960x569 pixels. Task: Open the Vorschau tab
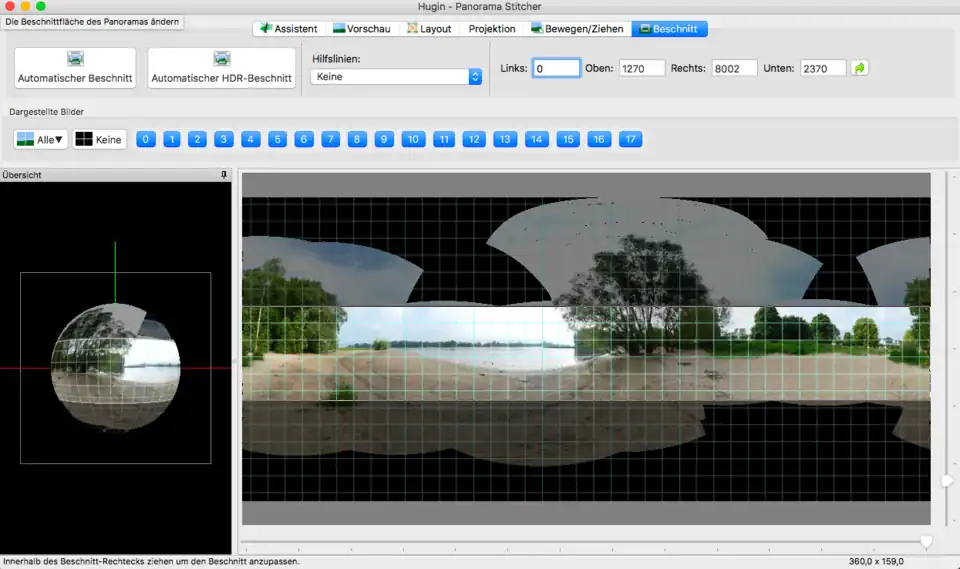pyautogui.click(x=361, y=29)
